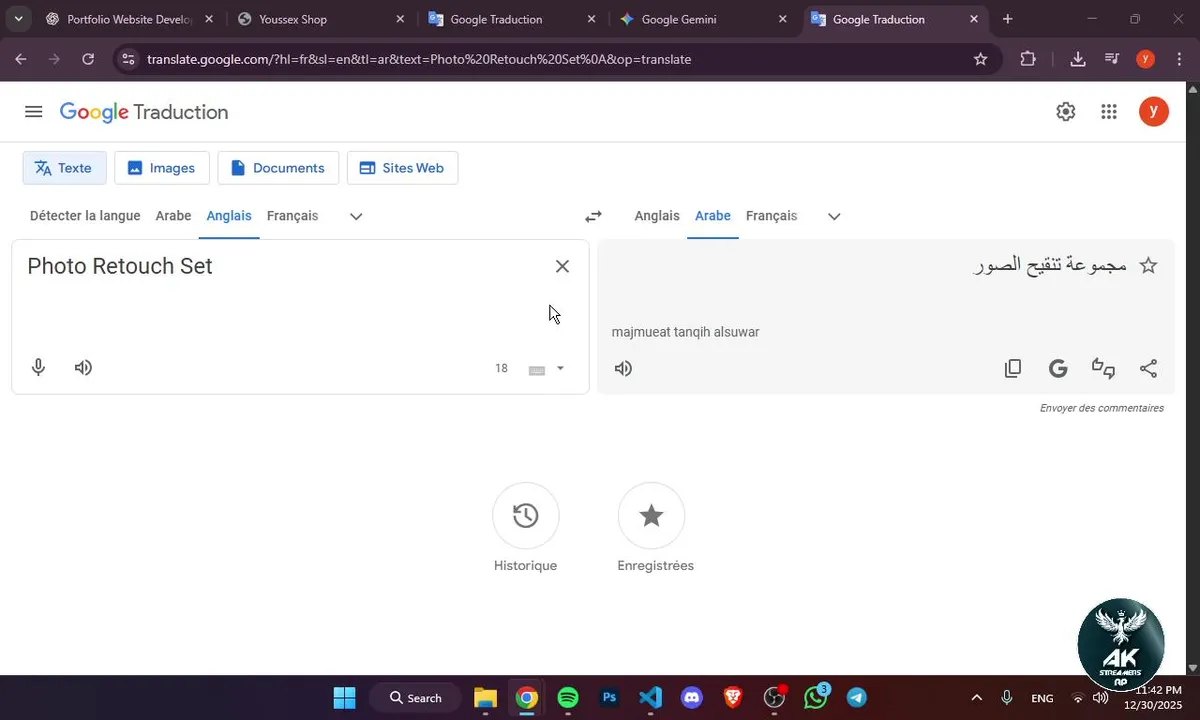Click Envoyer des commentaires link
1200x720 pixels.
coord(1101,408)
